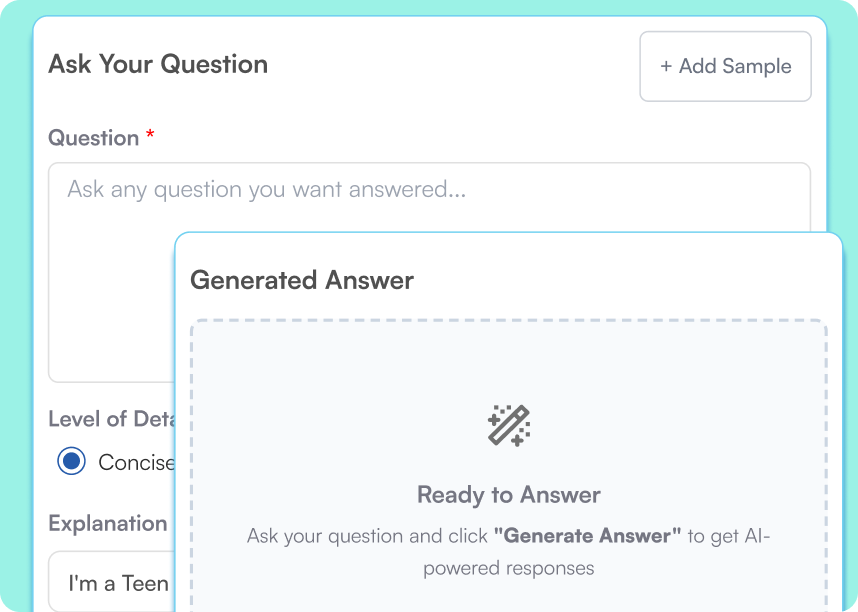Click the Ask Your Question heading
This screenshot has width=858, height=612.
pos(158,64)
